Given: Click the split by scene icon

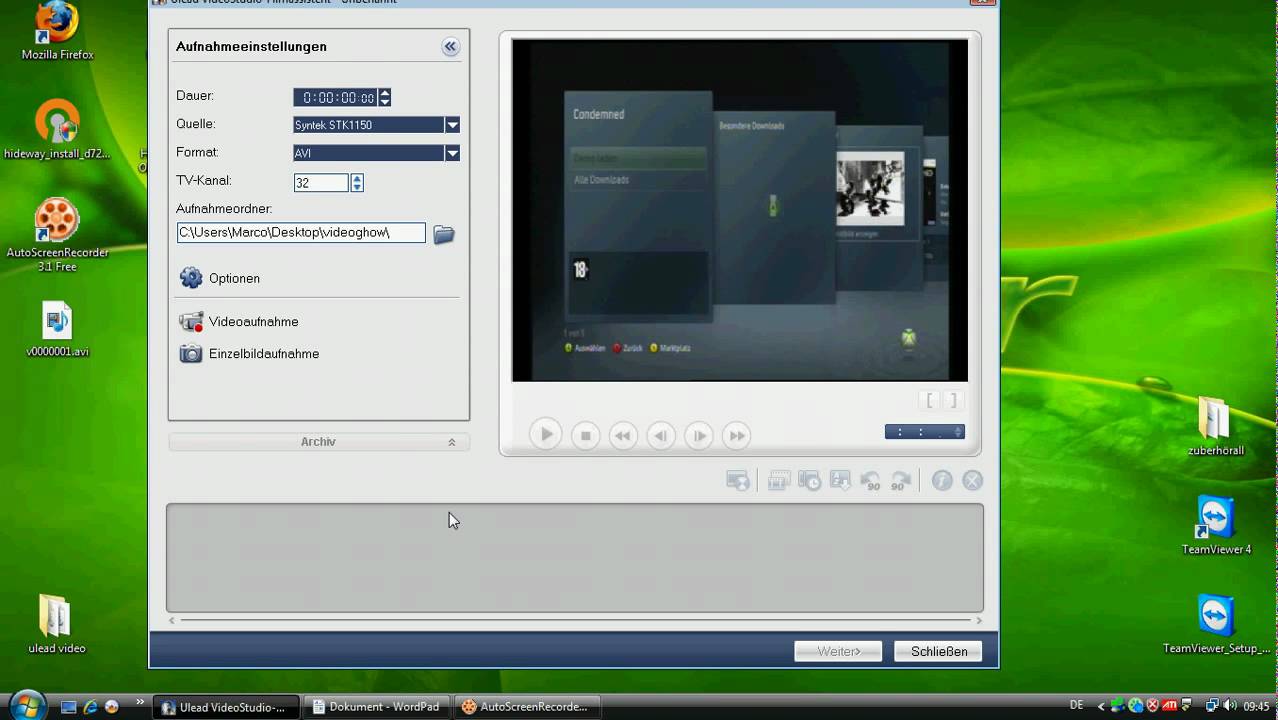Looking at the screenshot, I should (738, 481).
